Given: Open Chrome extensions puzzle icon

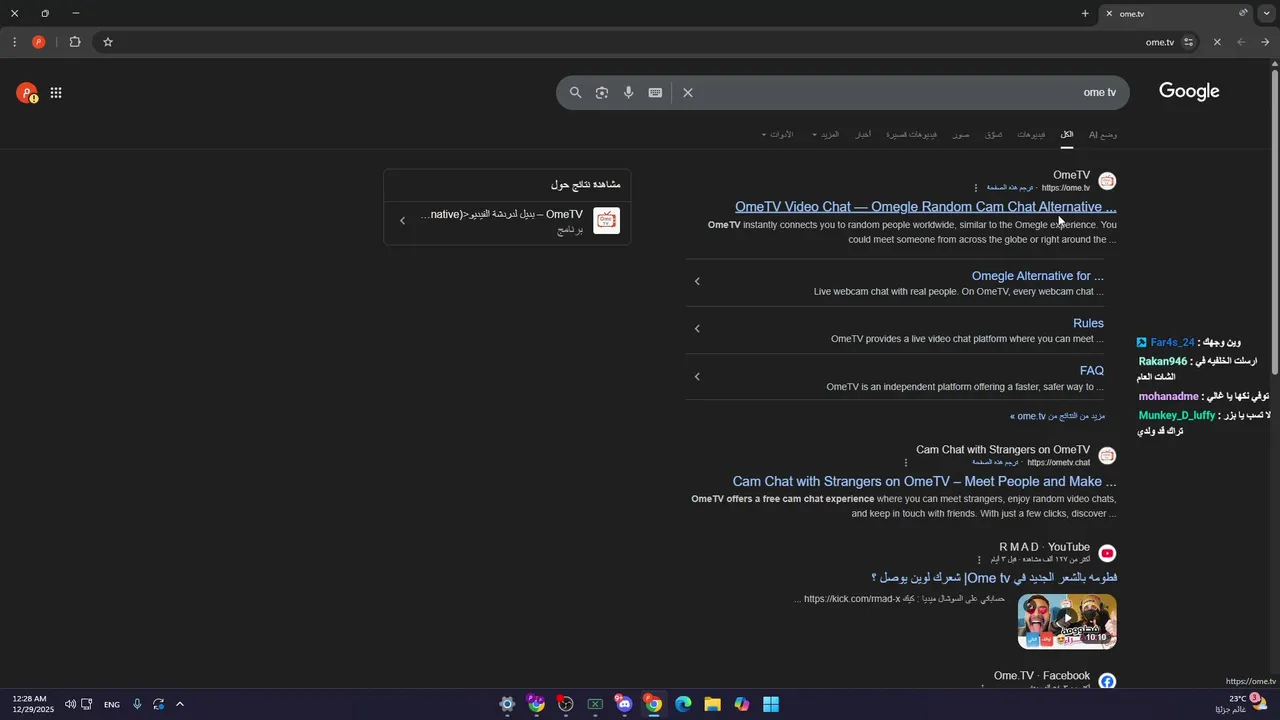Looking at the screenshot, I should pyautogui.click(x=75, y=42).
